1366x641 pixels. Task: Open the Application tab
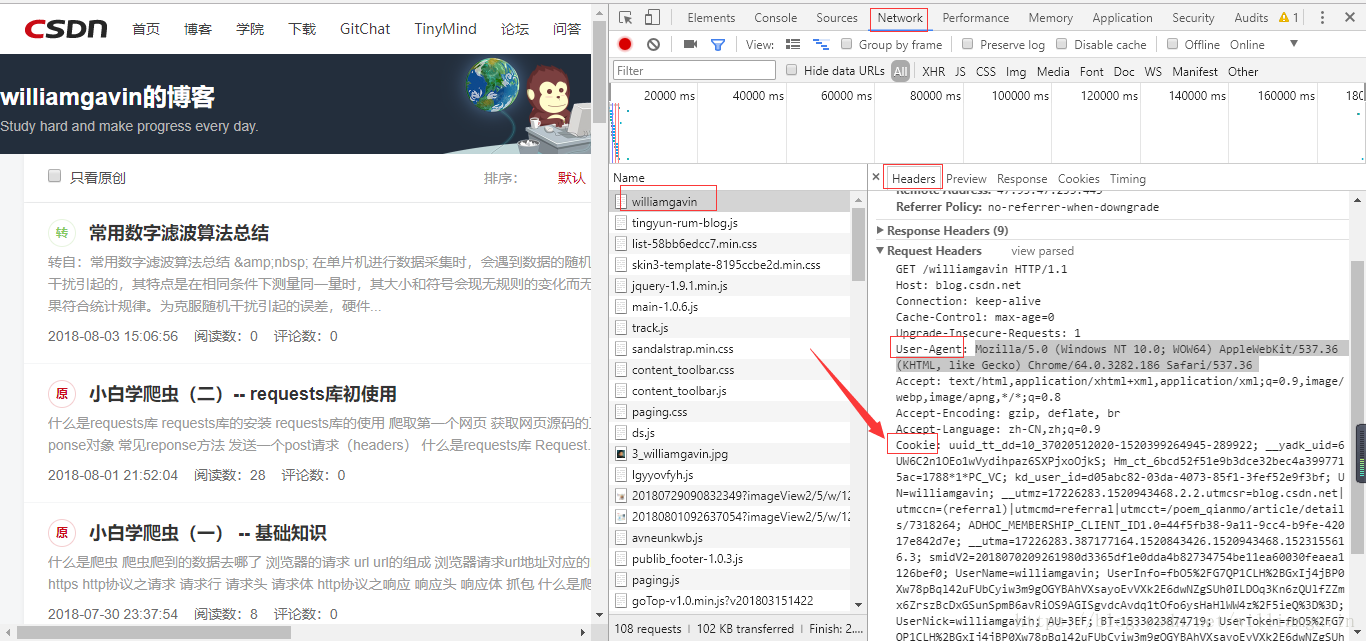pos(1122,18)
